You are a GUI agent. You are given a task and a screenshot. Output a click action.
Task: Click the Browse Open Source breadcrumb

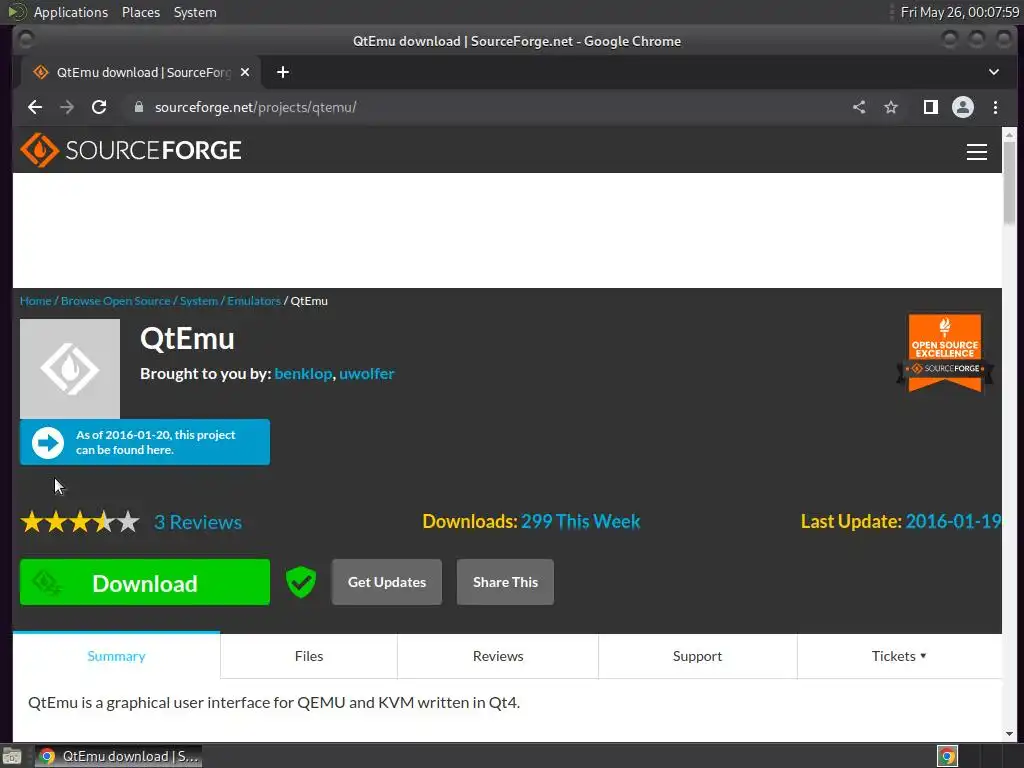116,301
